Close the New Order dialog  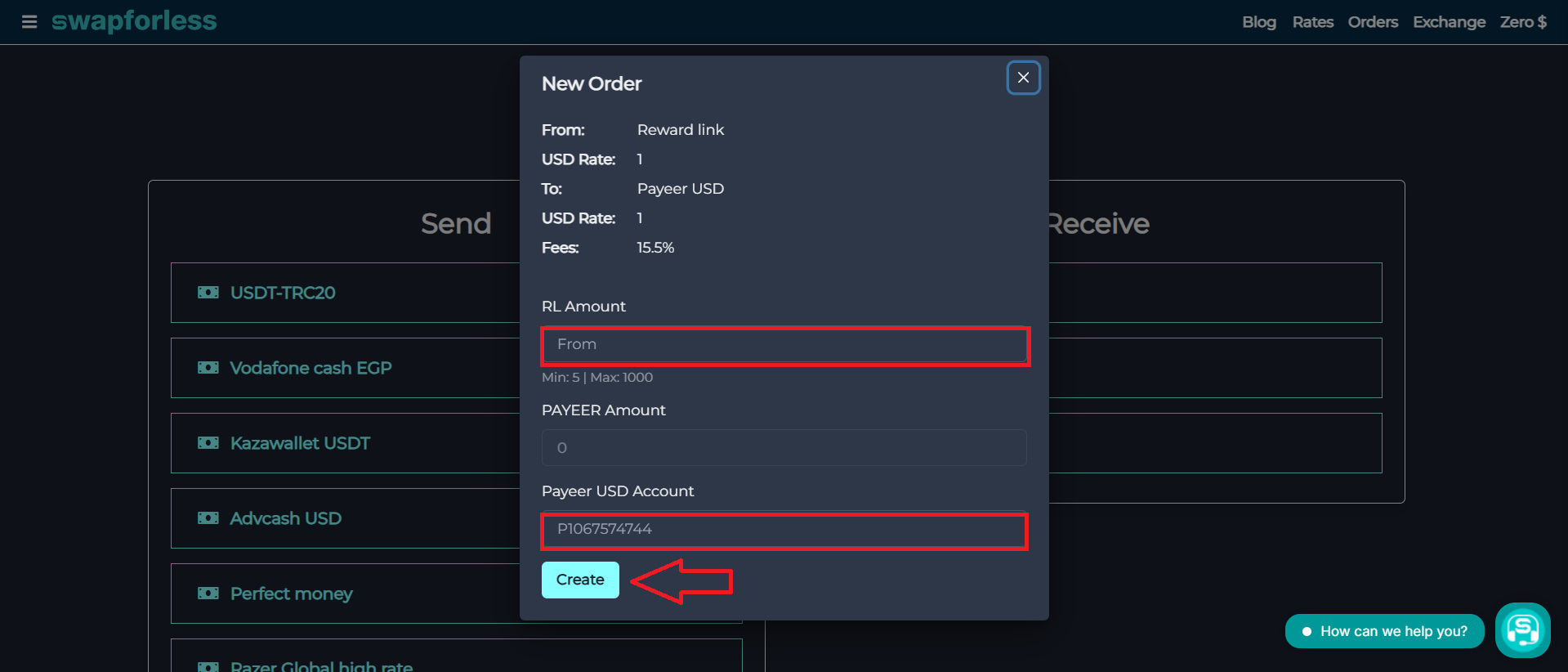[1023, 78]
